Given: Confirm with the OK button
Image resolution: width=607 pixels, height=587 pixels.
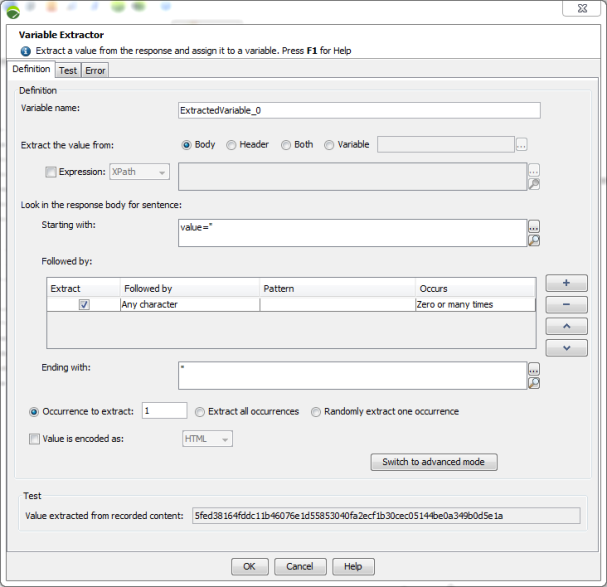Looking at the screenshot, I should click(250, 566).
